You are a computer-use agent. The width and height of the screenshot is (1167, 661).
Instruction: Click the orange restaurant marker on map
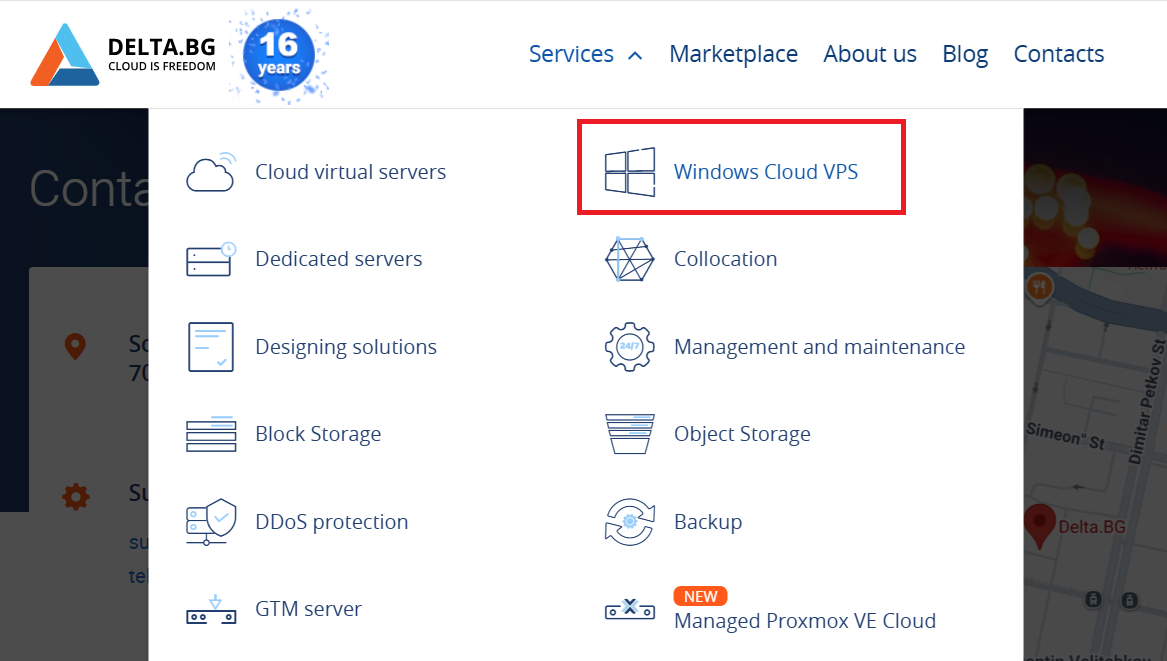(x=1039, y=286)
